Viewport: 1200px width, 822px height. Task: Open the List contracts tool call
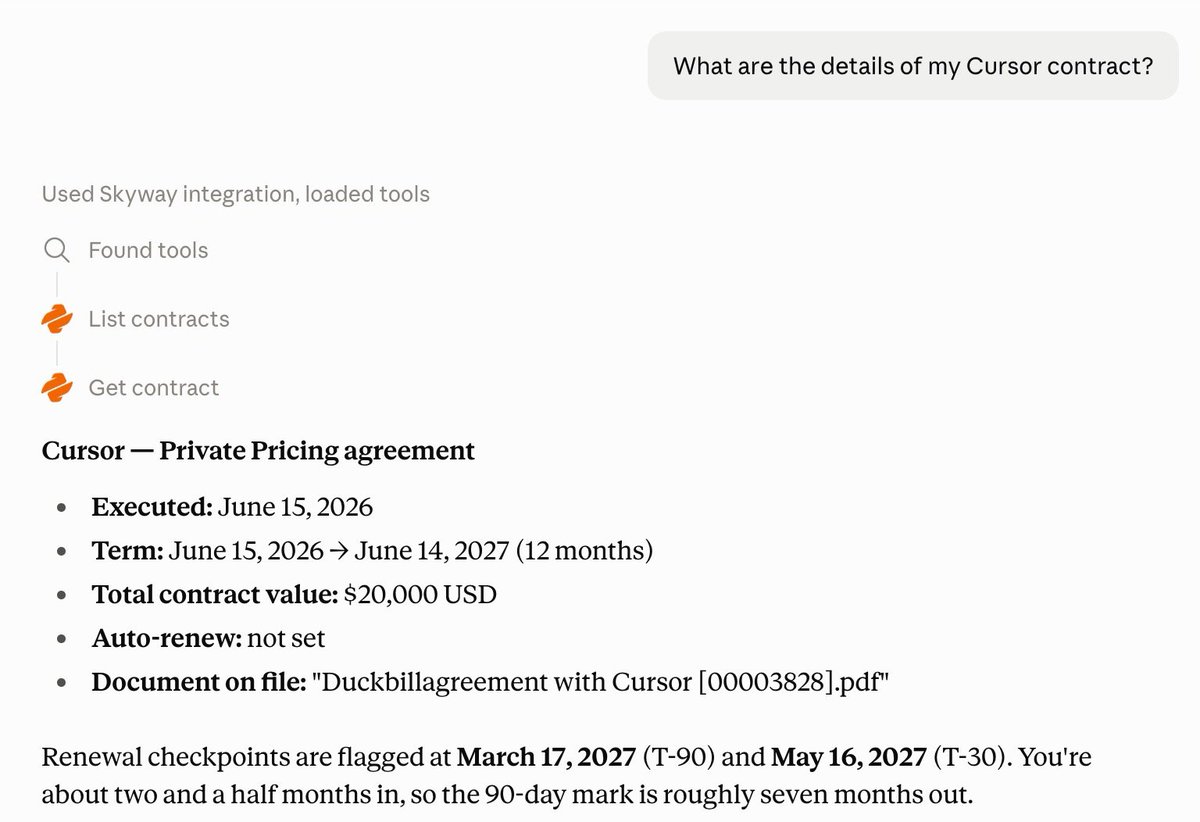(x=159, y=319)
